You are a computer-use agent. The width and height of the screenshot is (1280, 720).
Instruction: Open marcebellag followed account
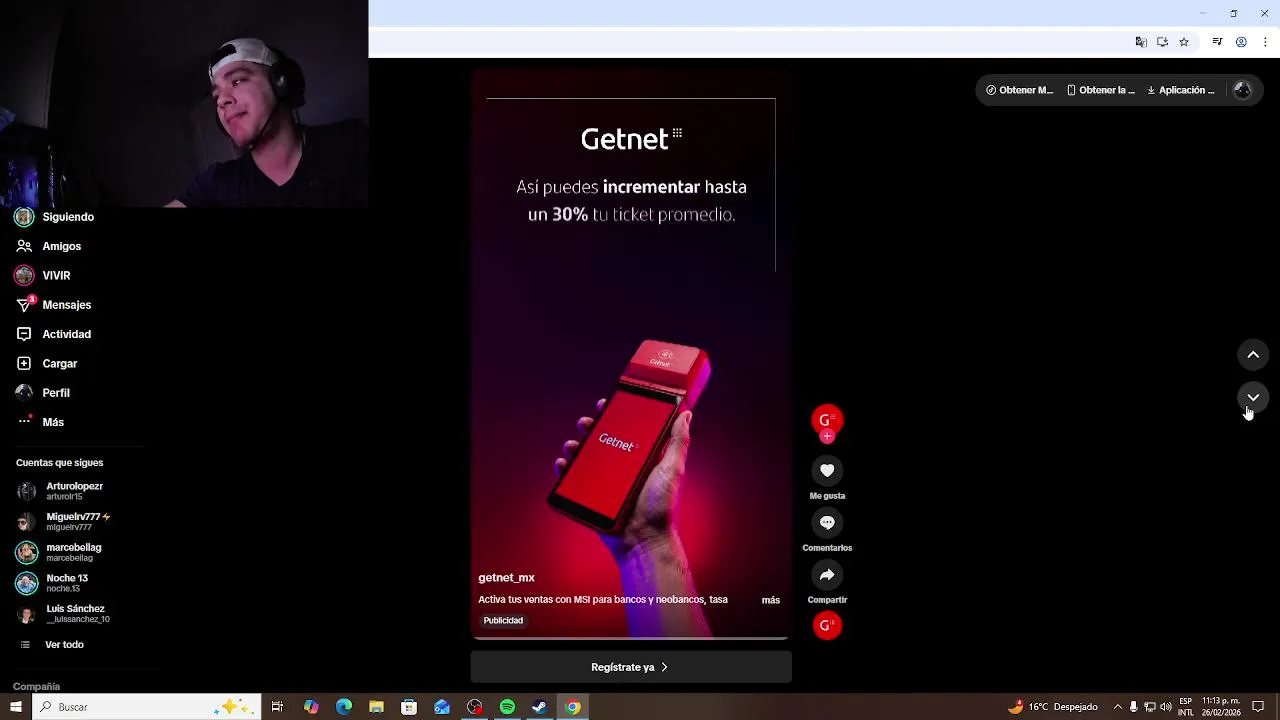[x=60, y=552]
